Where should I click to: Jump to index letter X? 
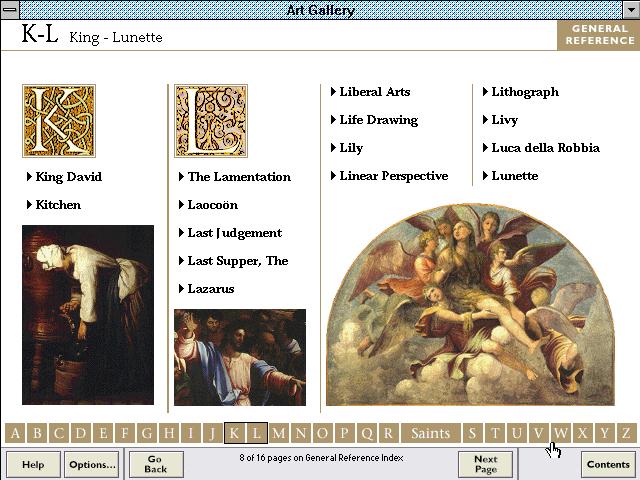[x=583, y=433]
